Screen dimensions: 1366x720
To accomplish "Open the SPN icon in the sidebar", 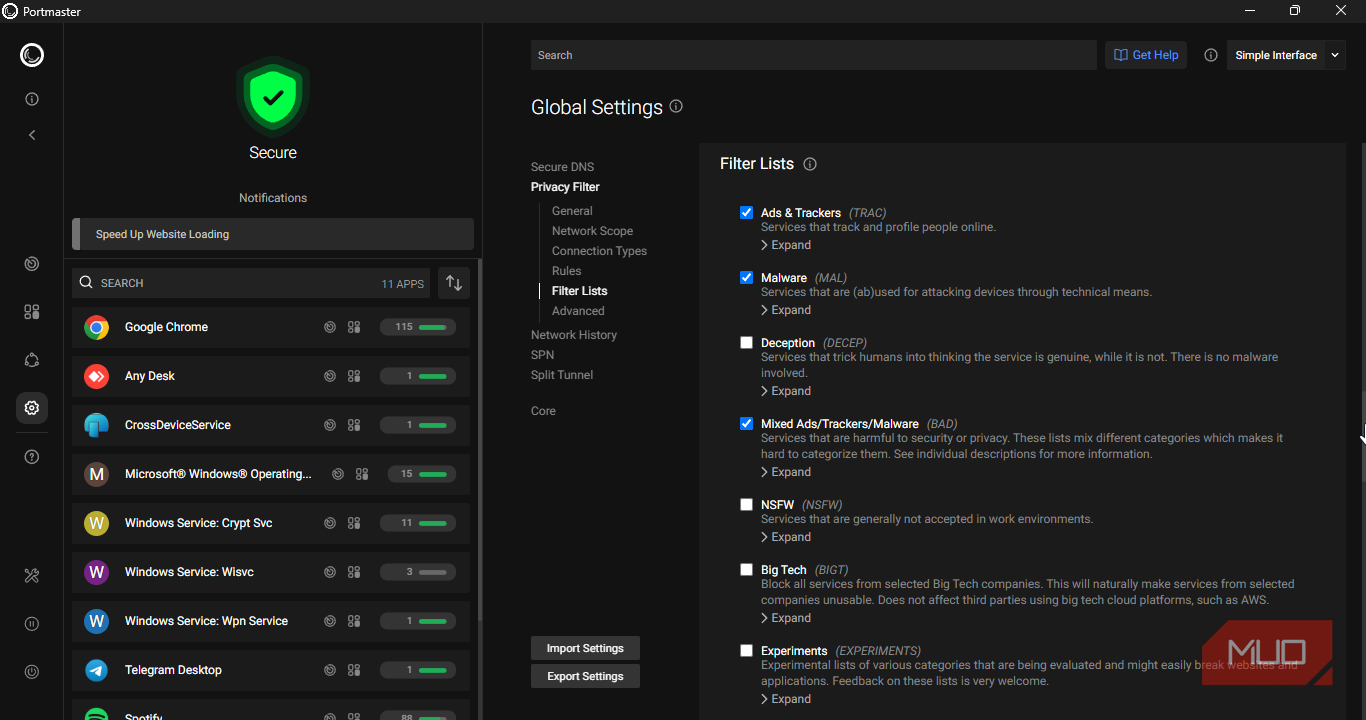I will [x=32, y=360].
